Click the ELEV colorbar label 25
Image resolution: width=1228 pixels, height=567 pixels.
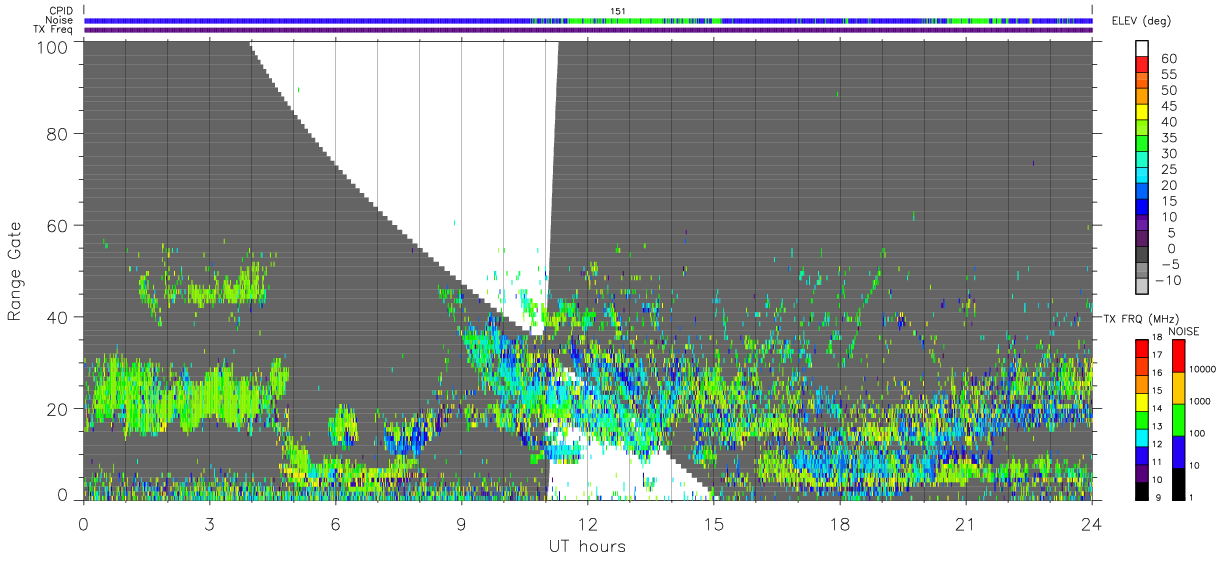[1169, 169]
